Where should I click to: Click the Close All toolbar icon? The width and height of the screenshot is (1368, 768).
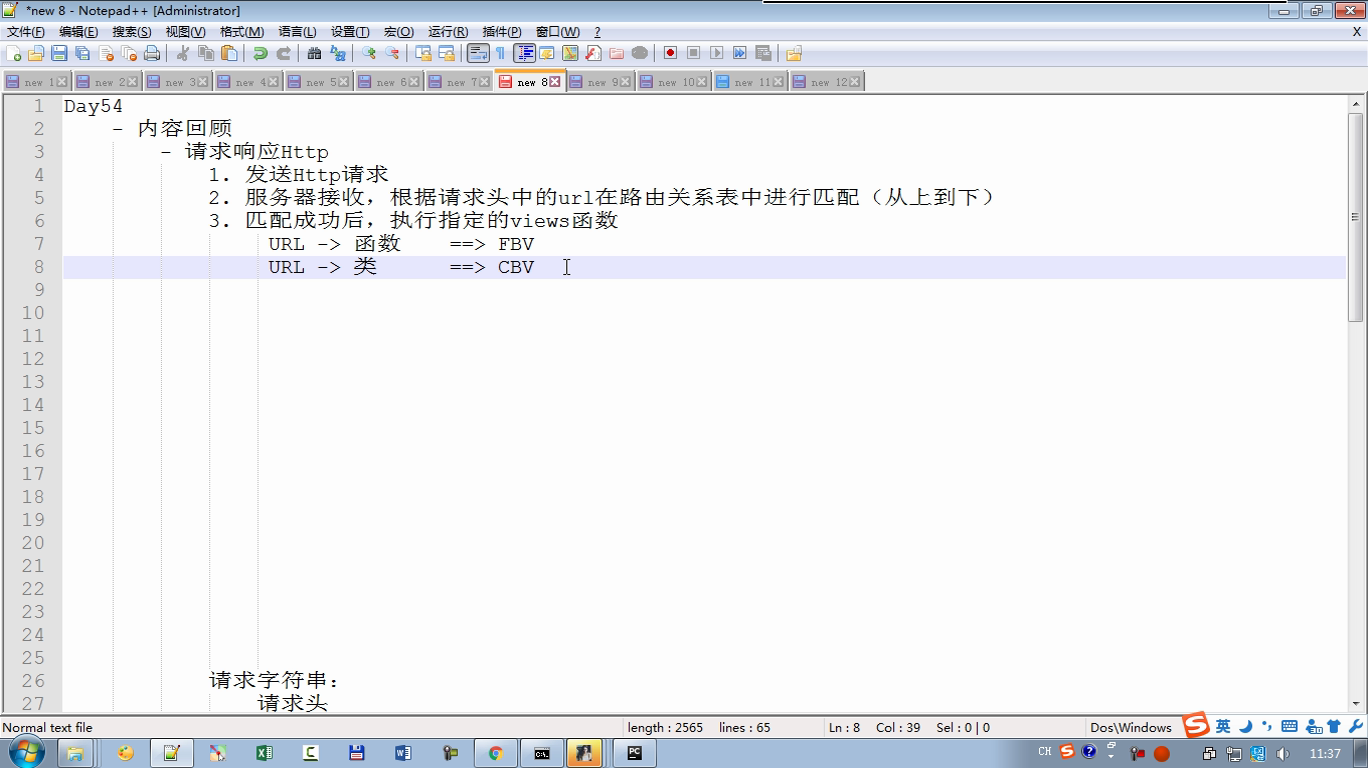[129, 53]
